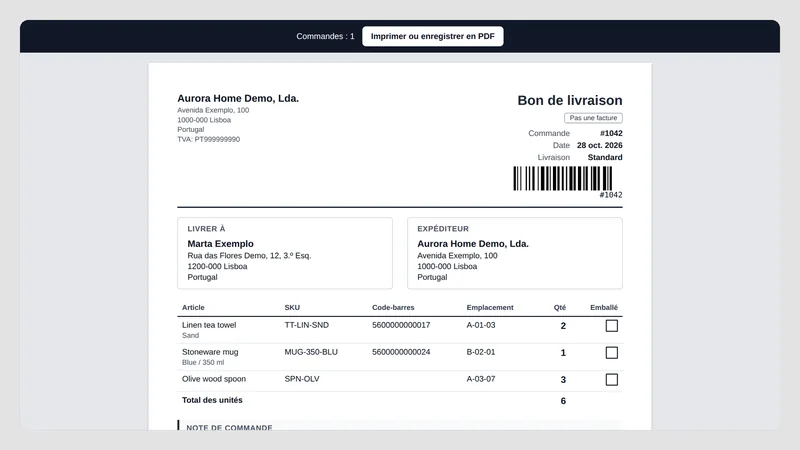Click the 'EXPÉDITEUR' section label
Image resolution: width=800 pixels, height=450 pixels.
click(x=443, y=229)
